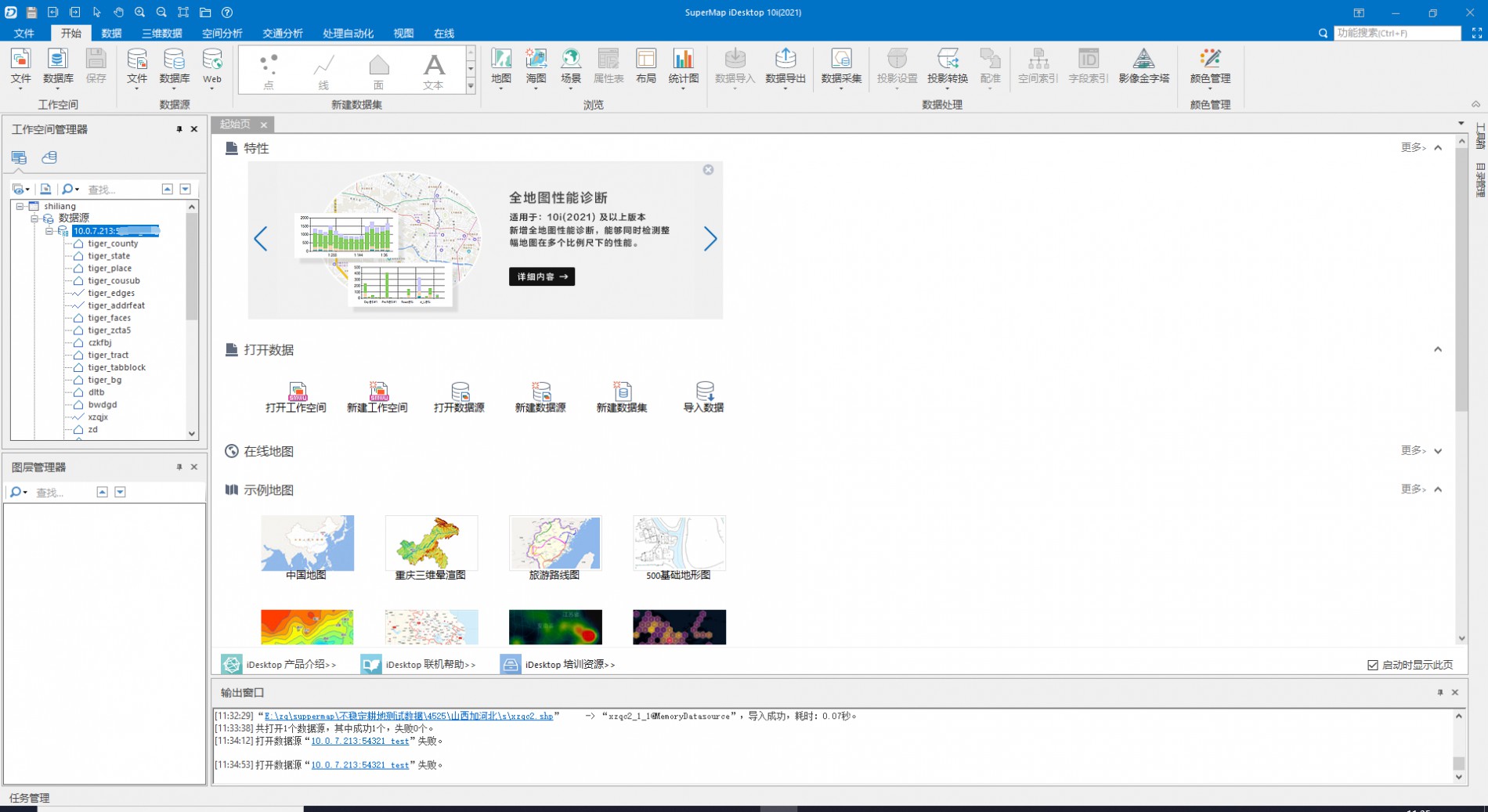Select tiger_edges dataset in tree

pyautogui.click(x=111, y=293)
